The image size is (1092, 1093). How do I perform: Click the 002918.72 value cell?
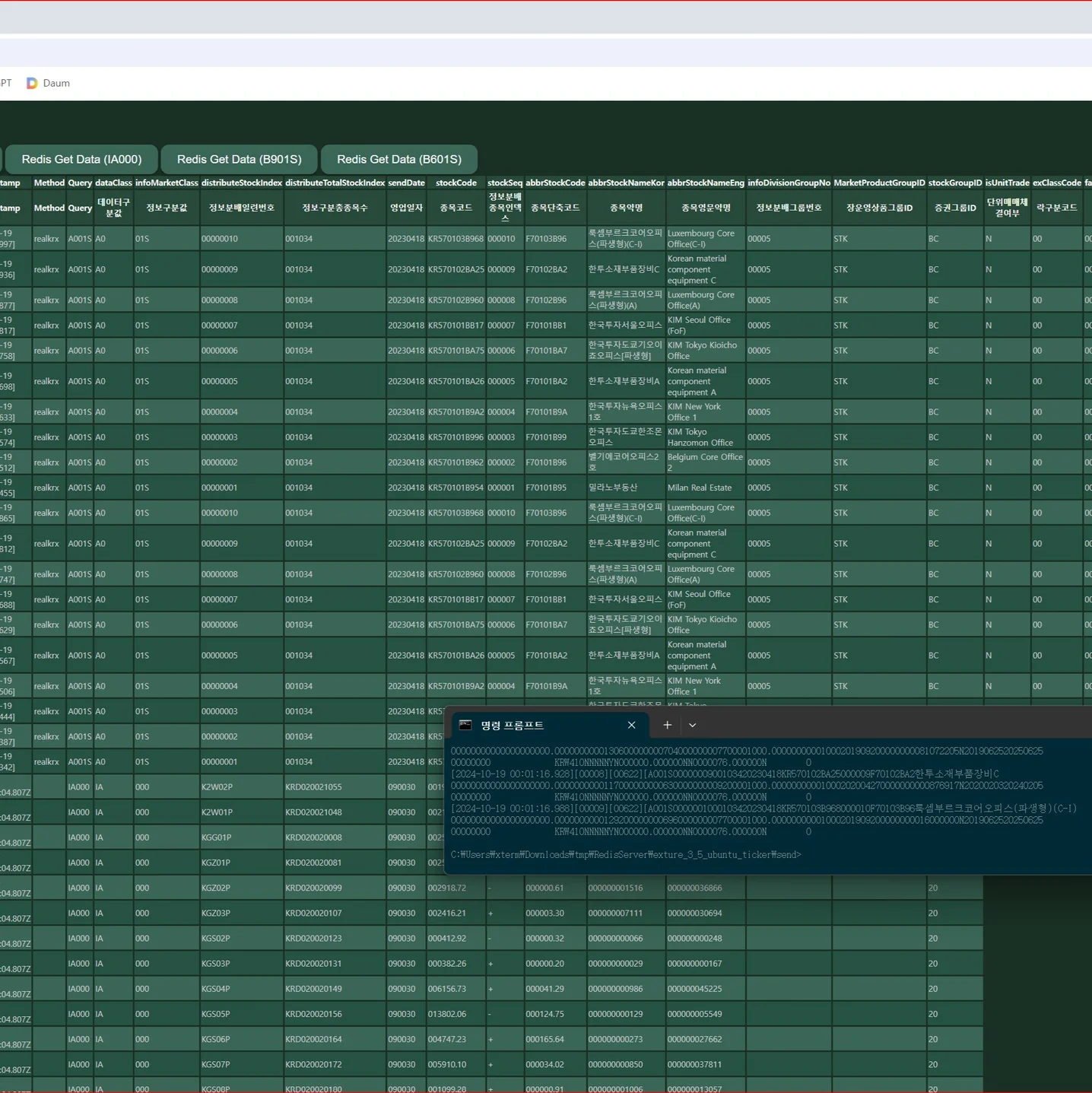point(456,888)
